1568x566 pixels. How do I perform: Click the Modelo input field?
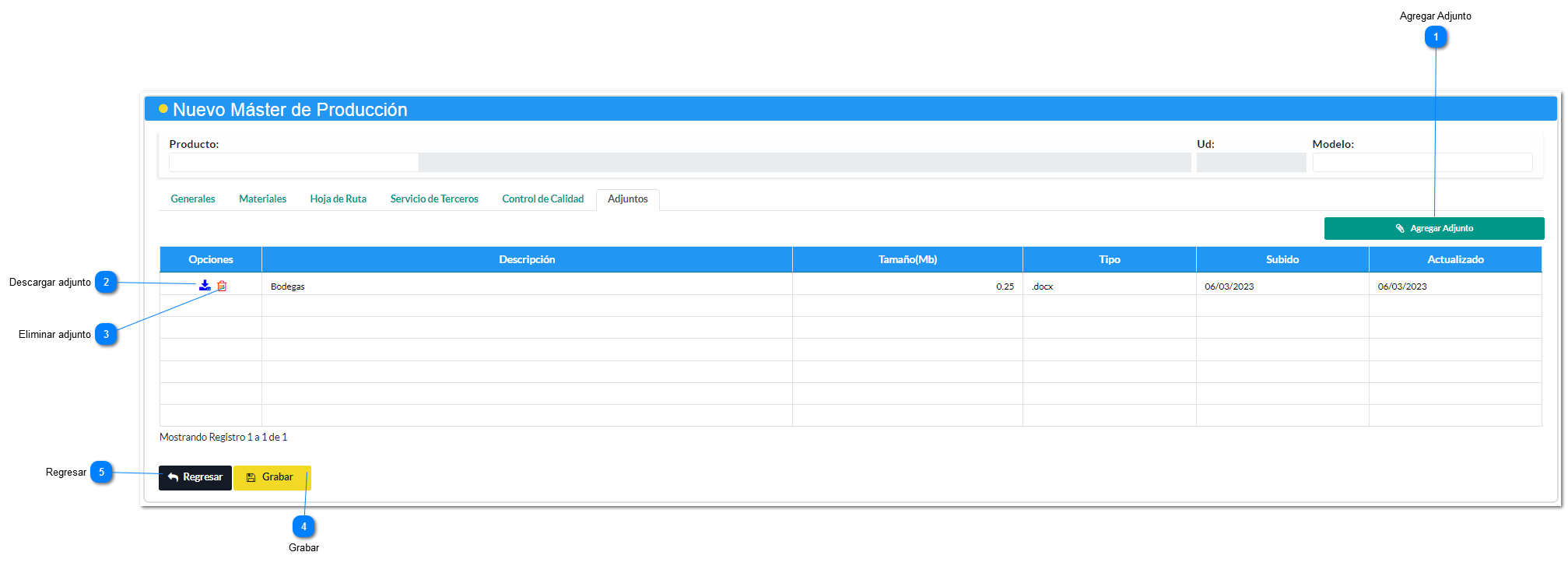[1422, 162]
